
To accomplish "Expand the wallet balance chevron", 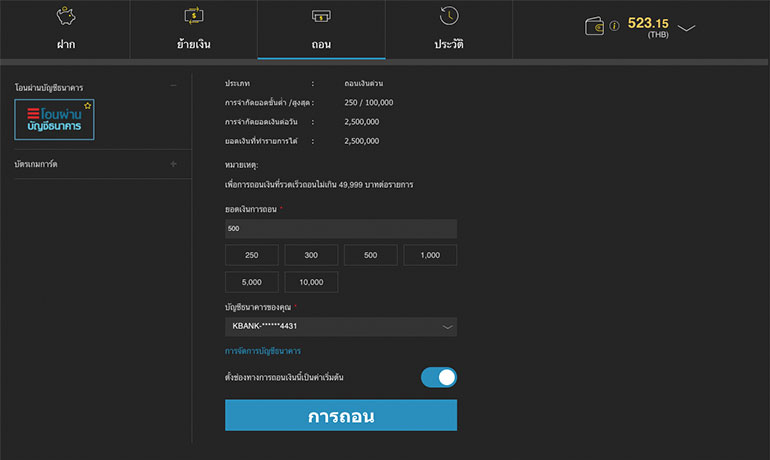I will (687, 28).
